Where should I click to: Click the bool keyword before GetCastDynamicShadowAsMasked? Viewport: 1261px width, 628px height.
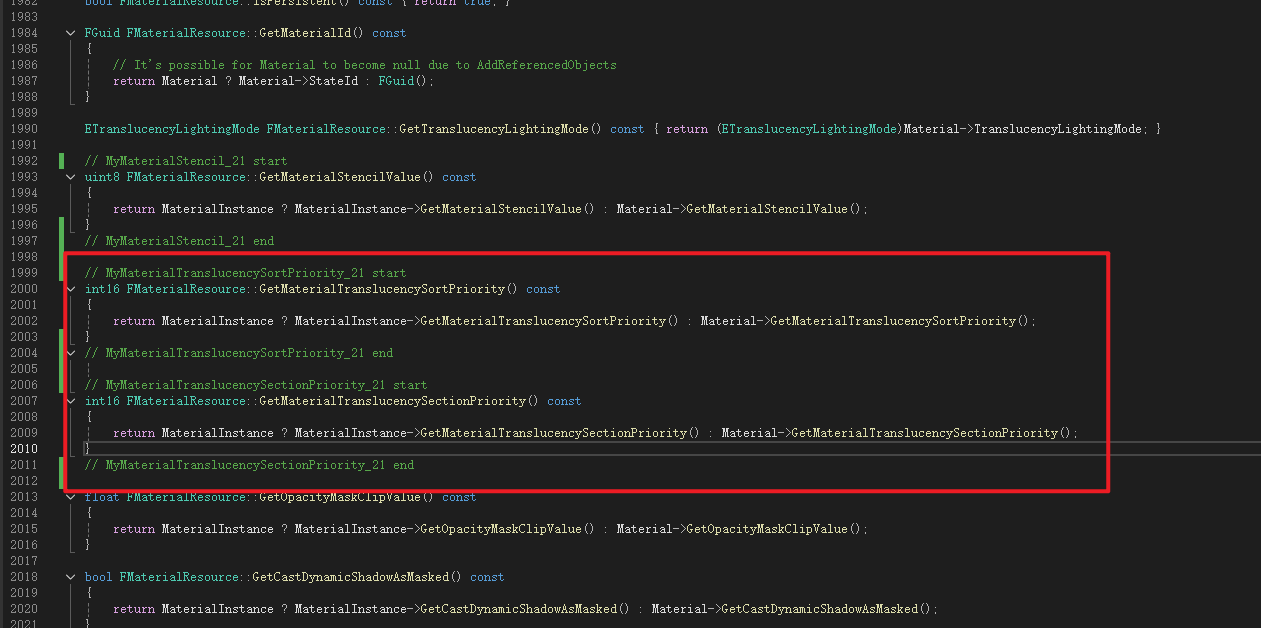click(x=98, y=577)
